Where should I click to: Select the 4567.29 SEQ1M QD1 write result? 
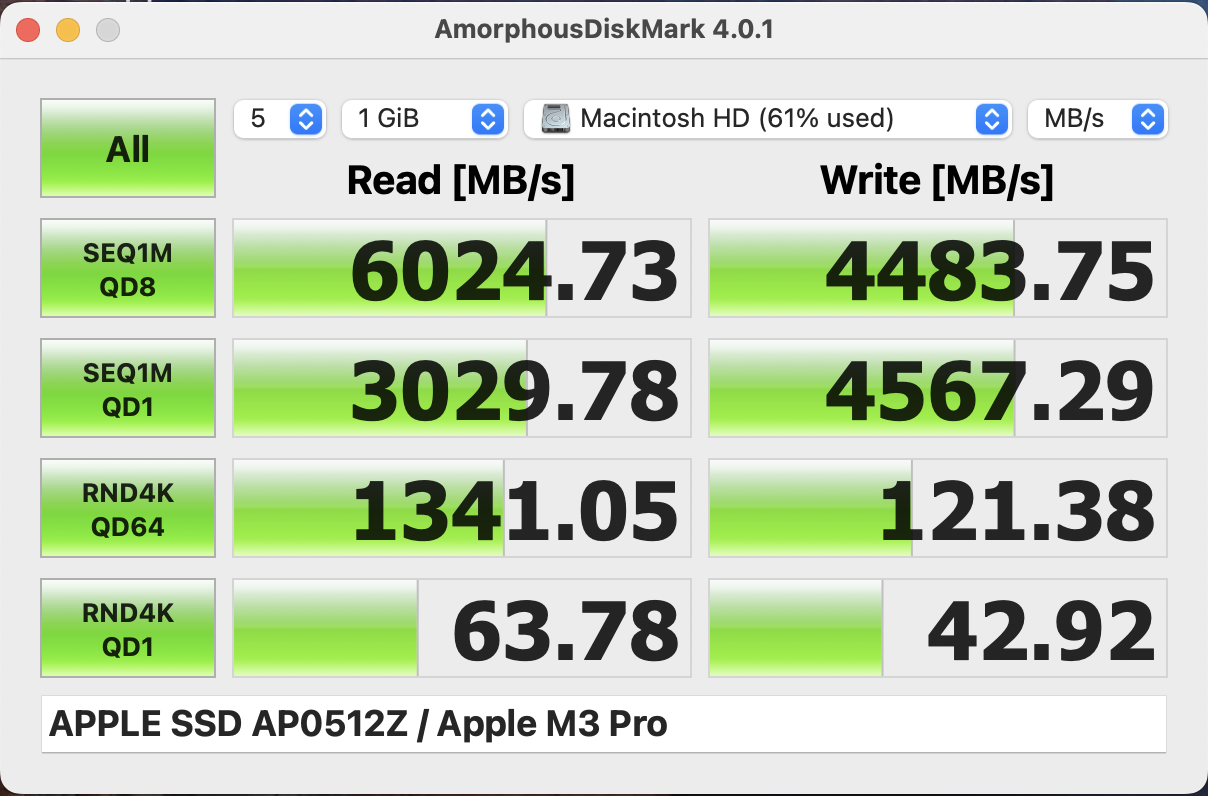point(938,388)
